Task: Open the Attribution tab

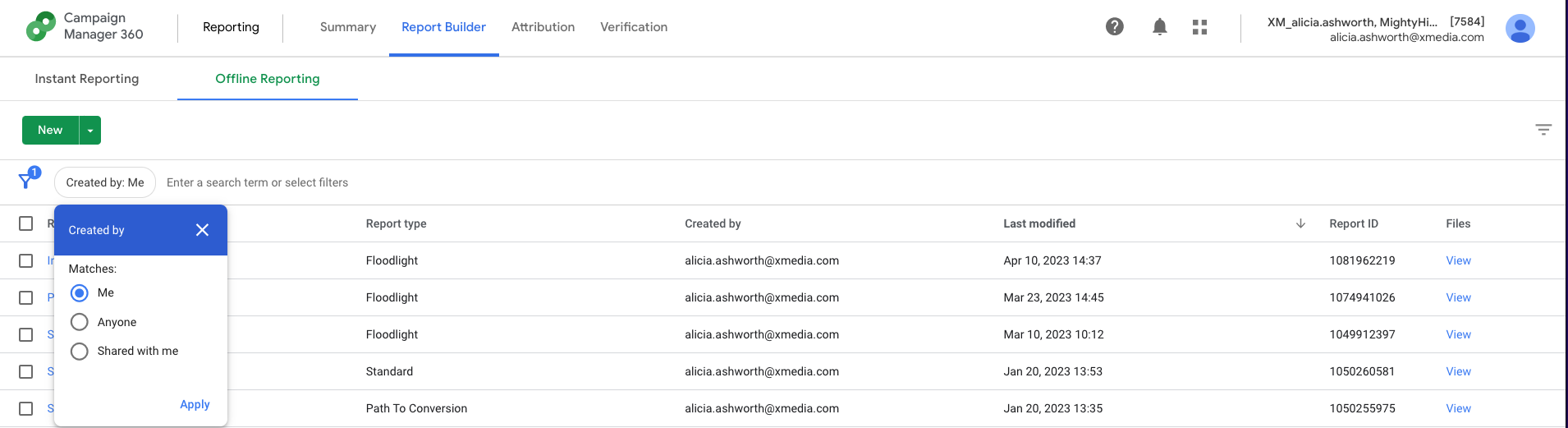Action: click(543, 27)
